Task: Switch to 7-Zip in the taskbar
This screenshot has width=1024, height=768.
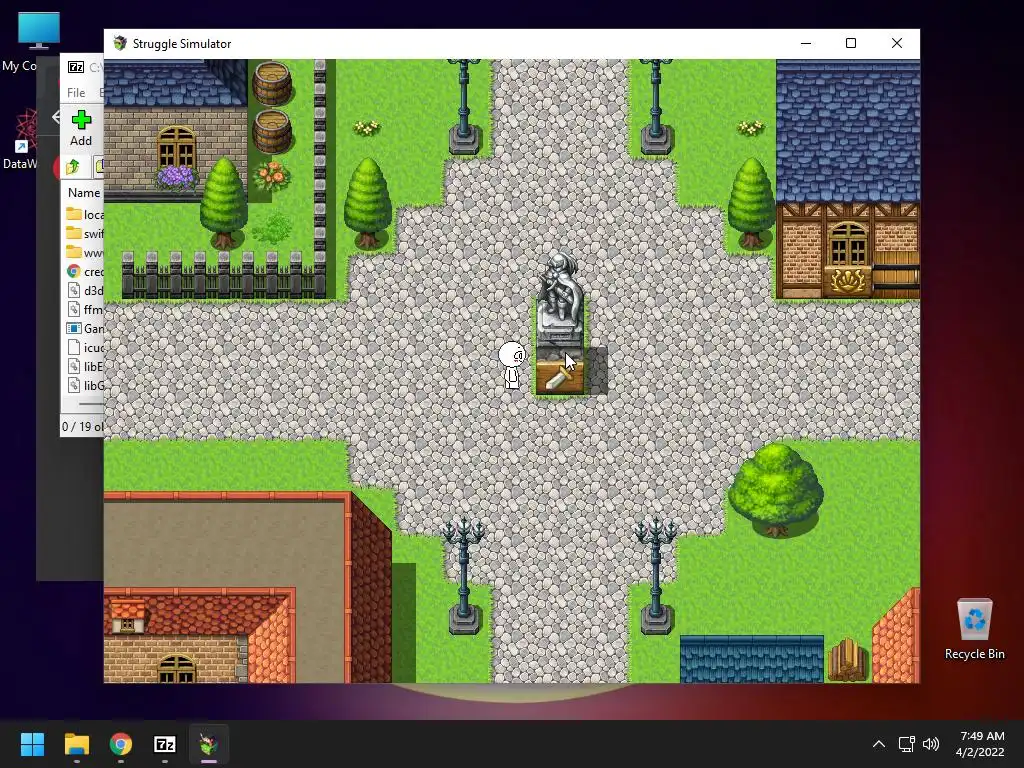Action: coord(165,744)
